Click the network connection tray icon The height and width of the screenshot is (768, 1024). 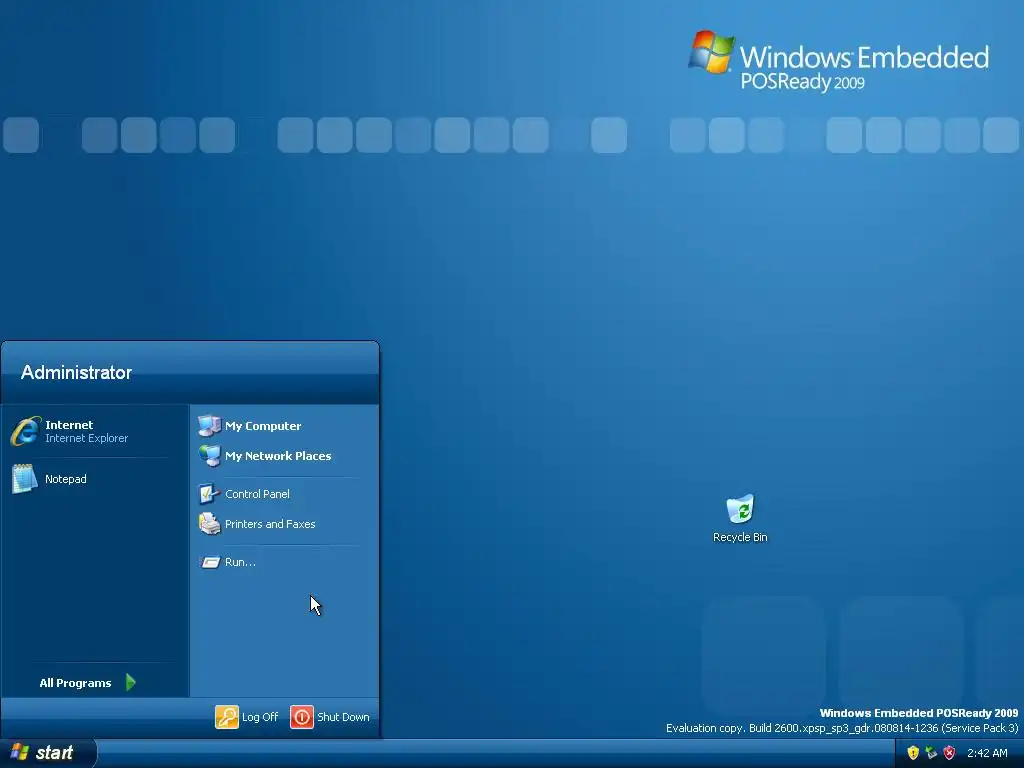[931, 753]
